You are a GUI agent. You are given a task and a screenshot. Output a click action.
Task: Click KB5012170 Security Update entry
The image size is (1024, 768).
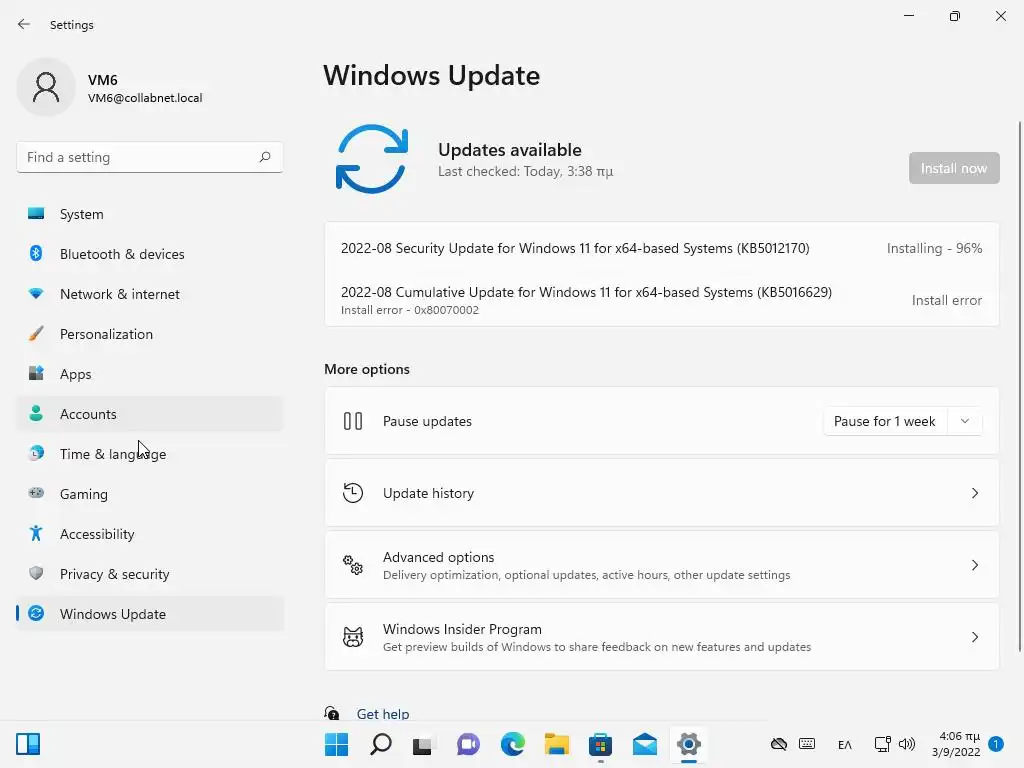click(x=662, y=248)
